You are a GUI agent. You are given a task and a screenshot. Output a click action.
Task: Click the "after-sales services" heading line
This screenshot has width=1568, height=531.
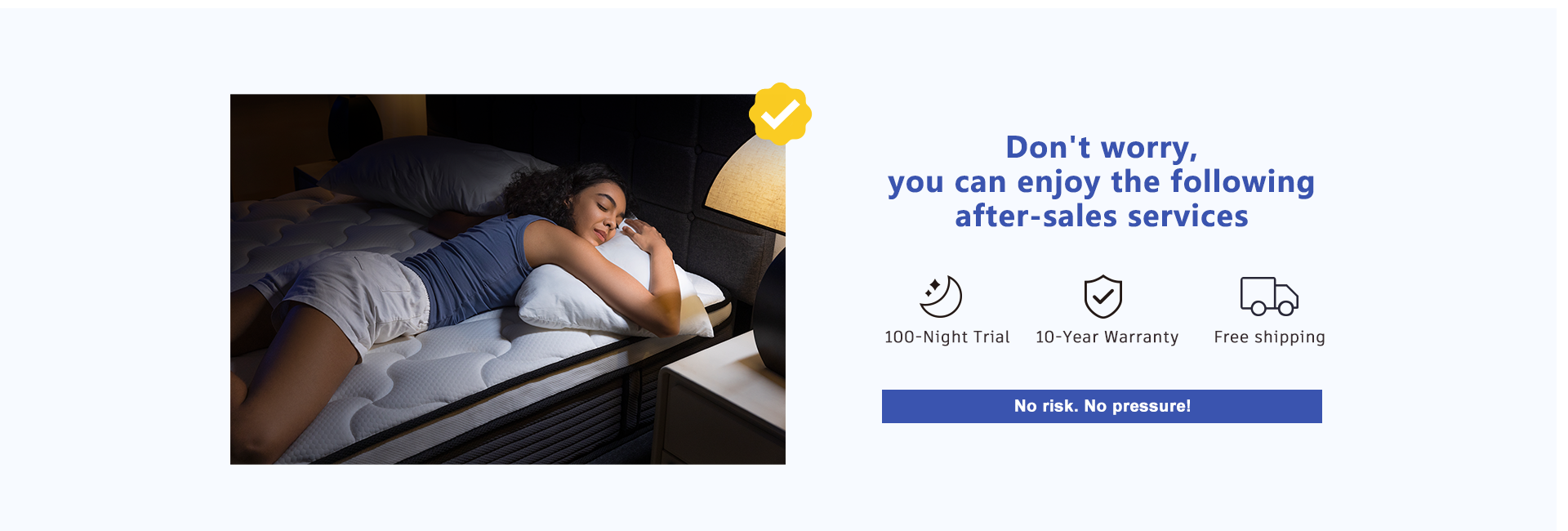pyautogui.click(x=1102, y=216)
